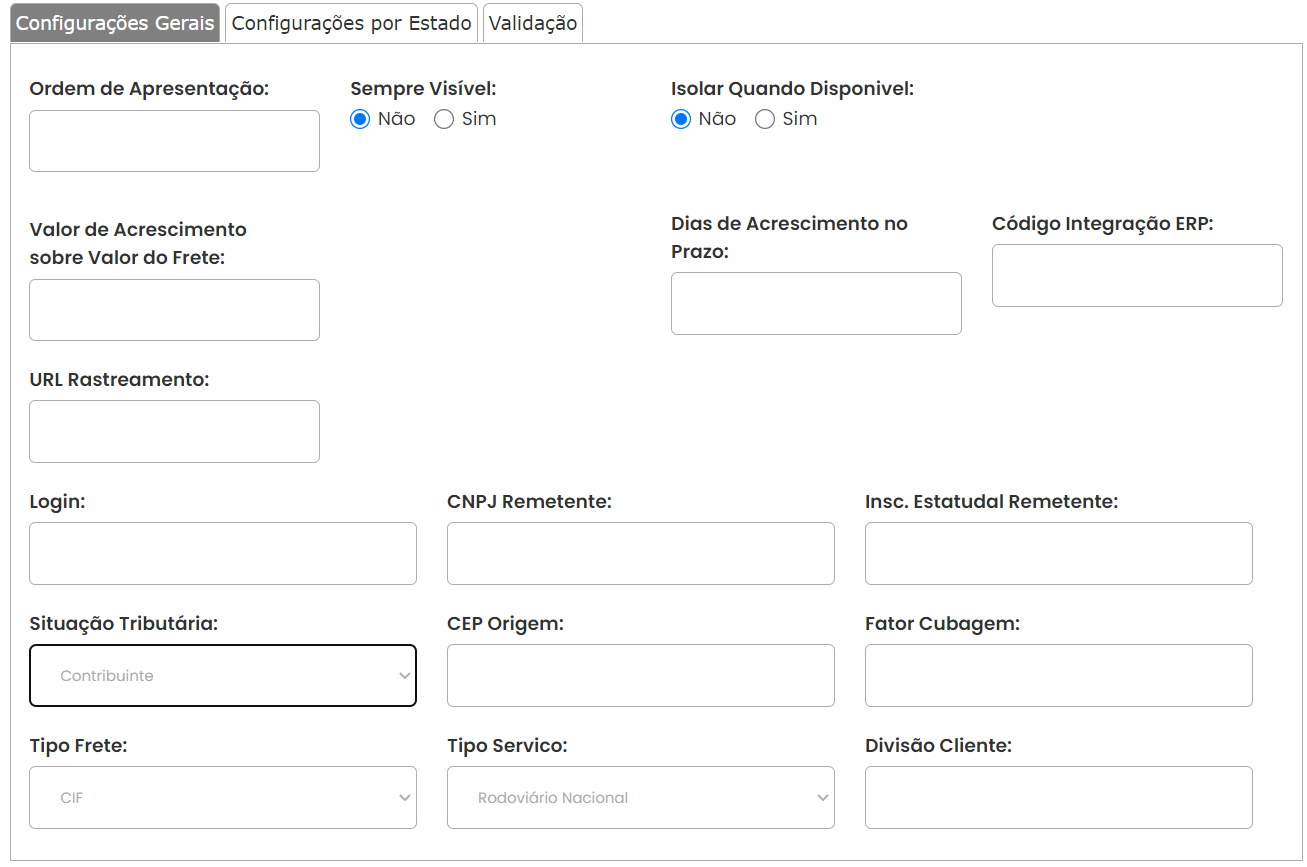This screenshot has width=1307, height=867.
Task: Click the 'Isolar Quando Disponivel:' label
Action: click(x=793, y=88)
